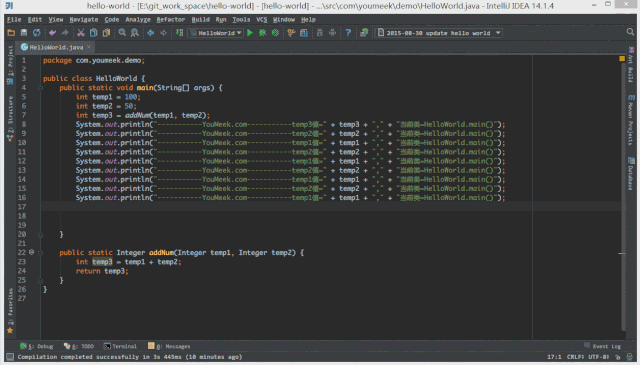Click the Cut scissors icon
The image size is (640, 365).
81,33
